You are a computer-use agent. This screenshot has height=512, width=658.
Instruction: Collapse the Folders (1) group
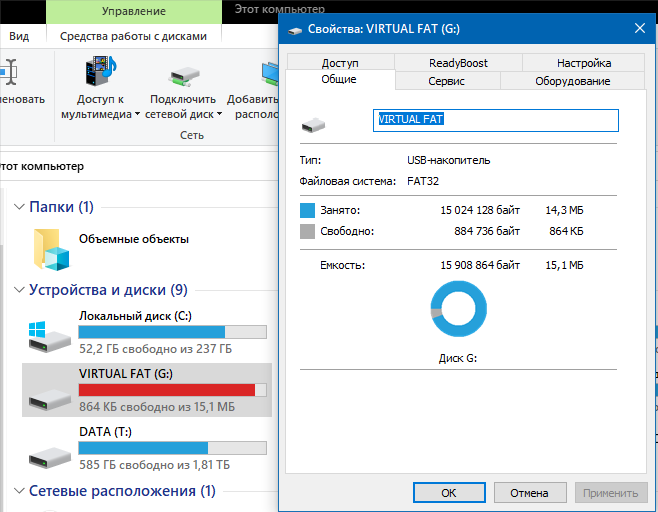tap(19, 206)
